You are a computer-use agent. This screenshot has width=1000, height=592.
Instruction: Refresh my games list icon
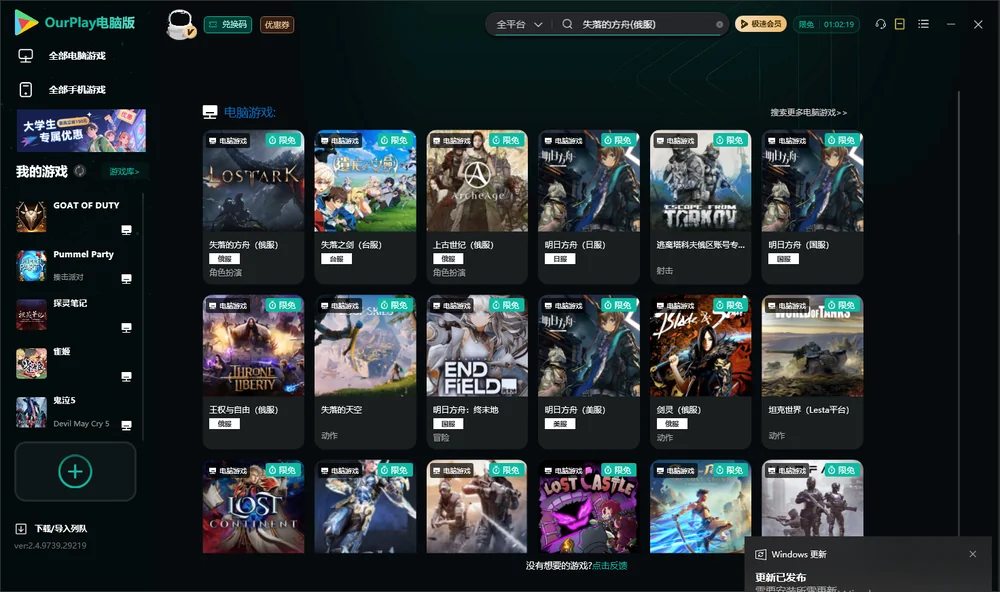pos(80,171)
